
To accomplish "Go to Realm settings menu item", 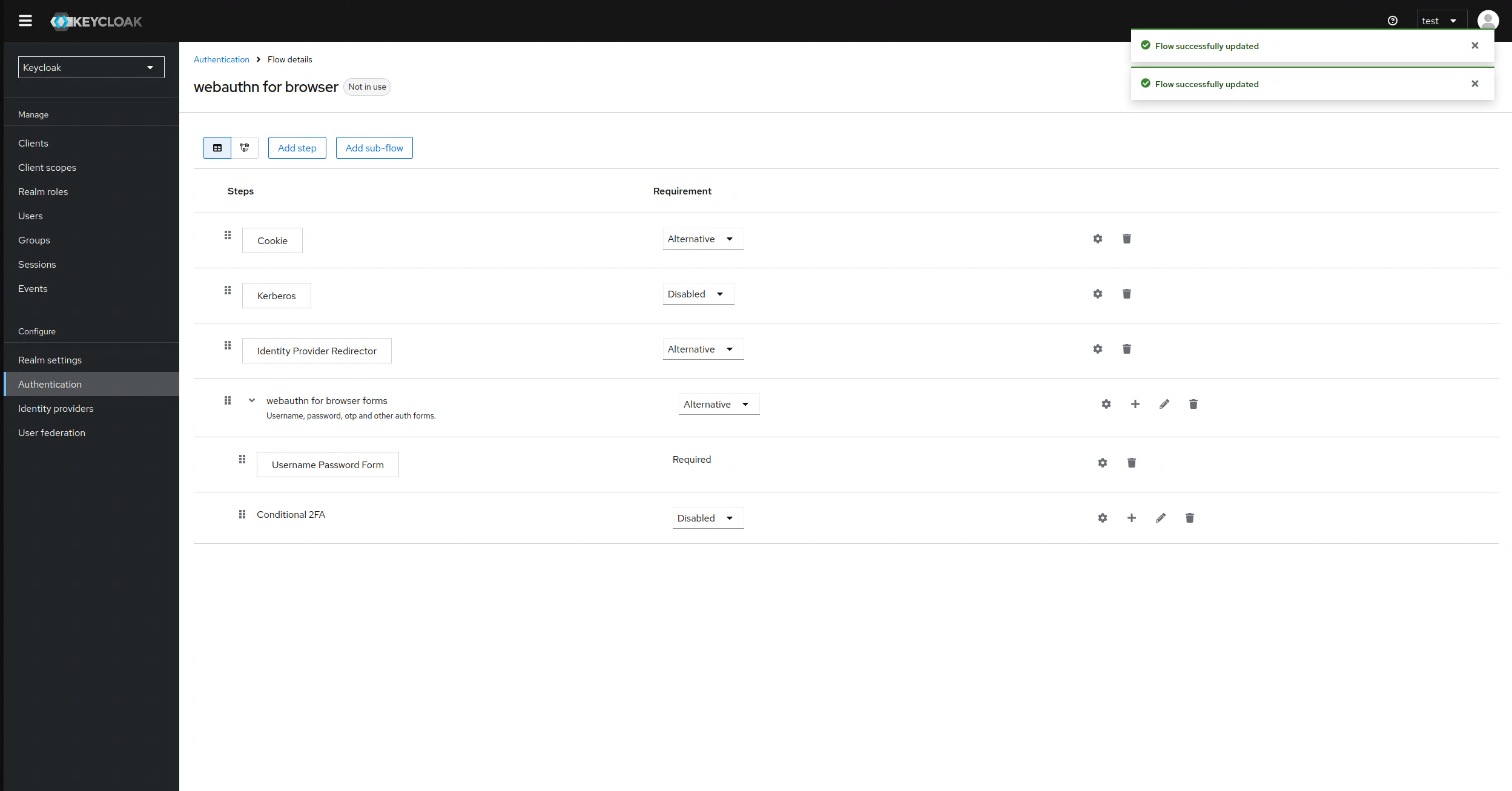I will (x=50, y=360).
